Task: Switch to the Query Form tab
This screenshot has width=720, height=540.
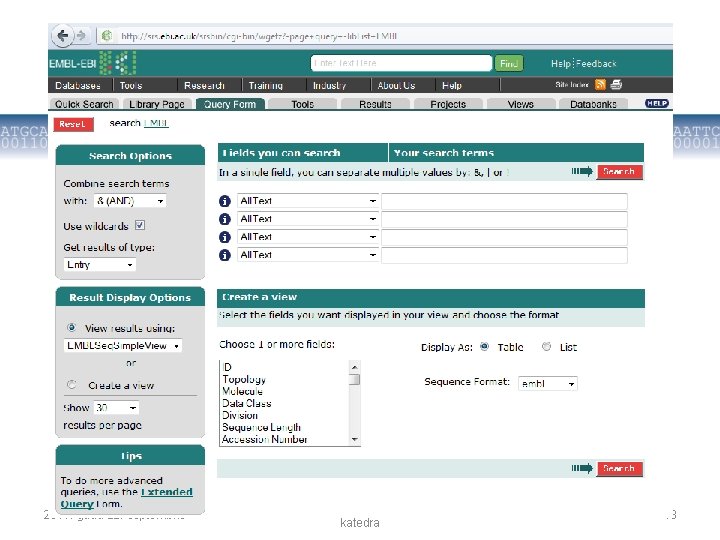Action: click(x=230, y=104)
